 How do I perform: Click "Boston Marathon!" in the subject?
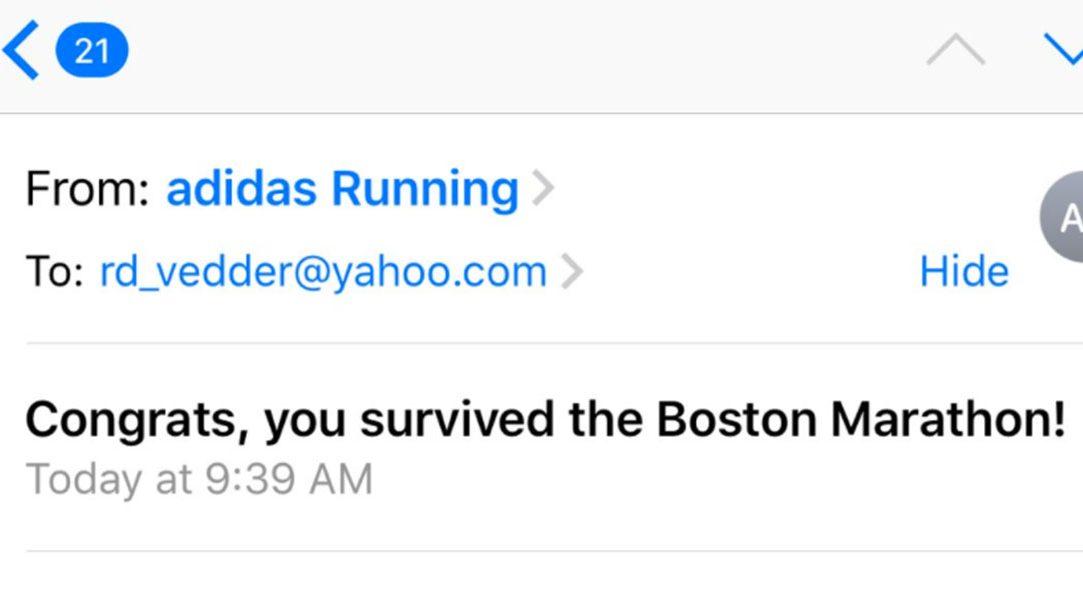click(x=861, y=420)
